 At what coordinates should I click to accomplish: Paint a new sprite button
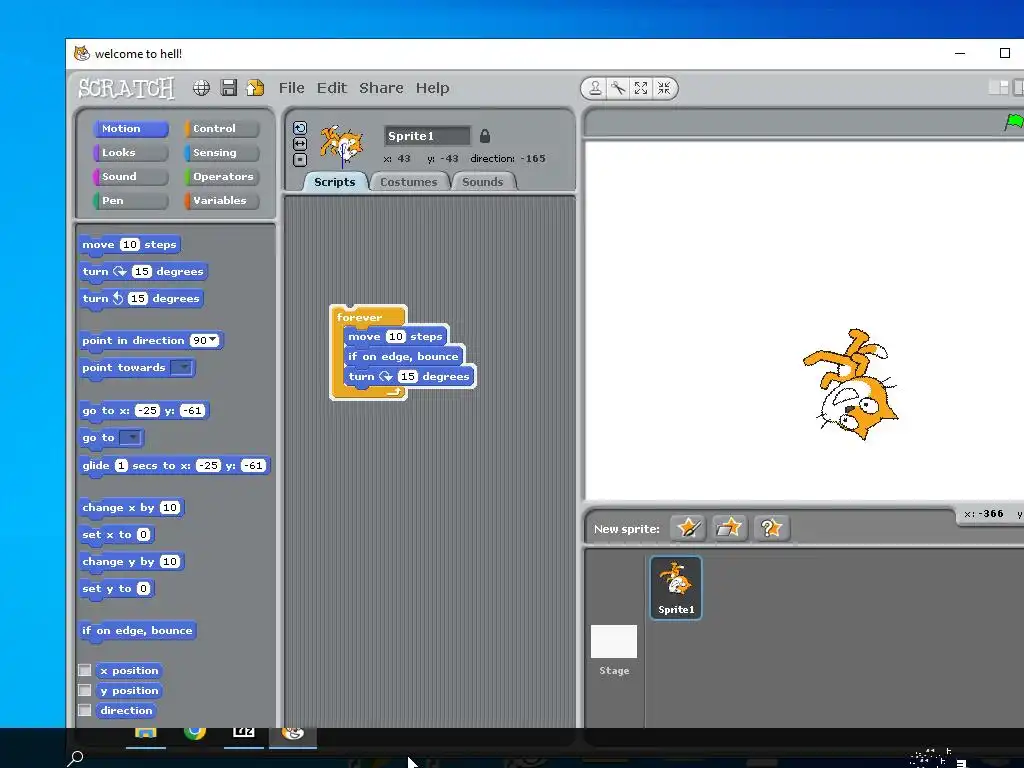[688, 528]
